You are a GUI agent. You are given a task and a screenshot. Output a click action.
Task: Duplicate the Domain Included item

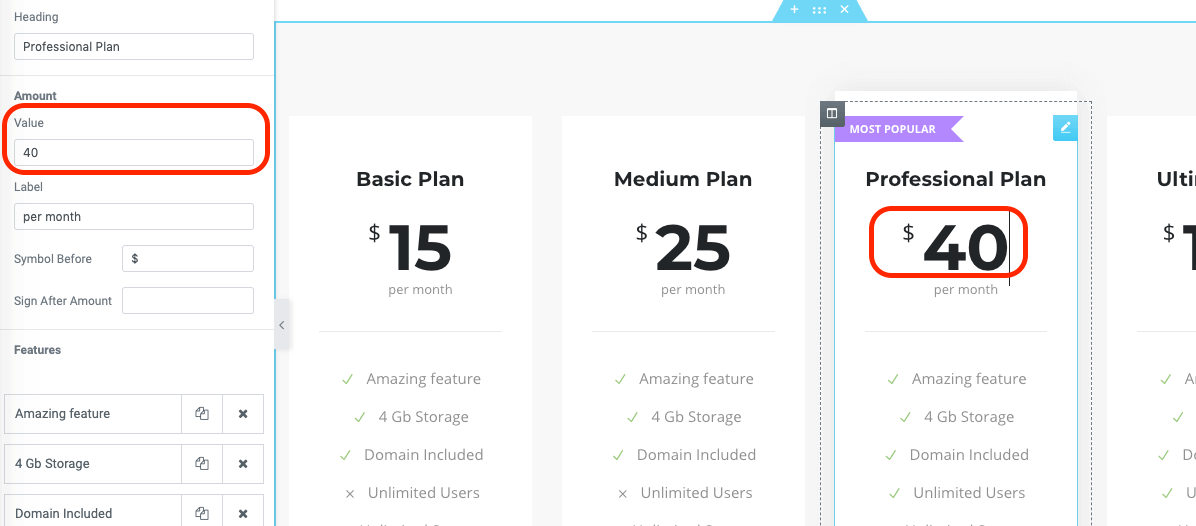[x=202, y=513]
